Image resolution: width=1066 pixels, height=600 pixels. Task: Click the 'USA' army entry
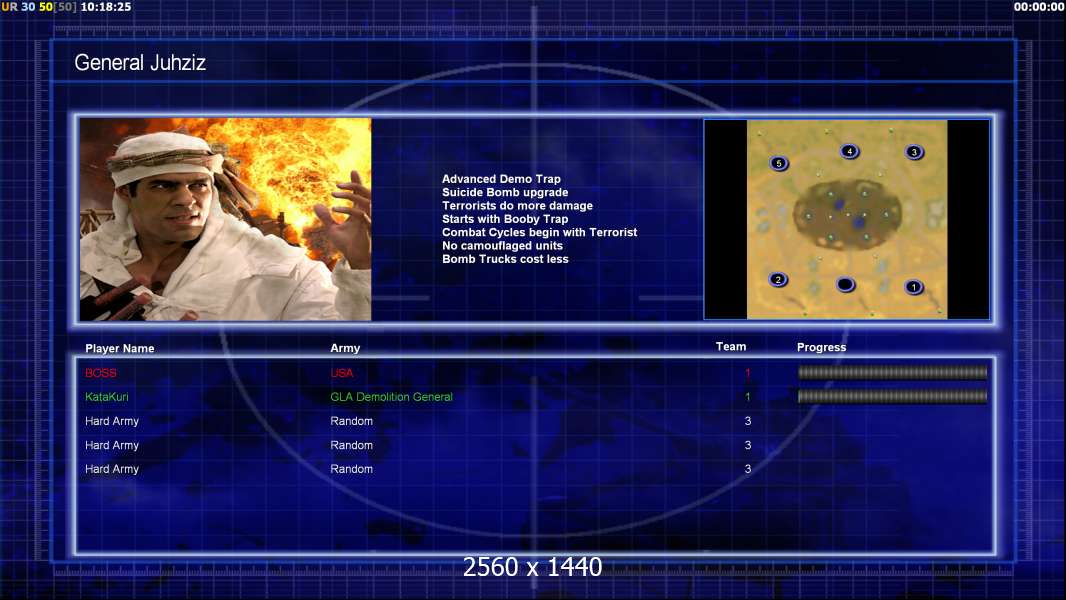[342, 373]
